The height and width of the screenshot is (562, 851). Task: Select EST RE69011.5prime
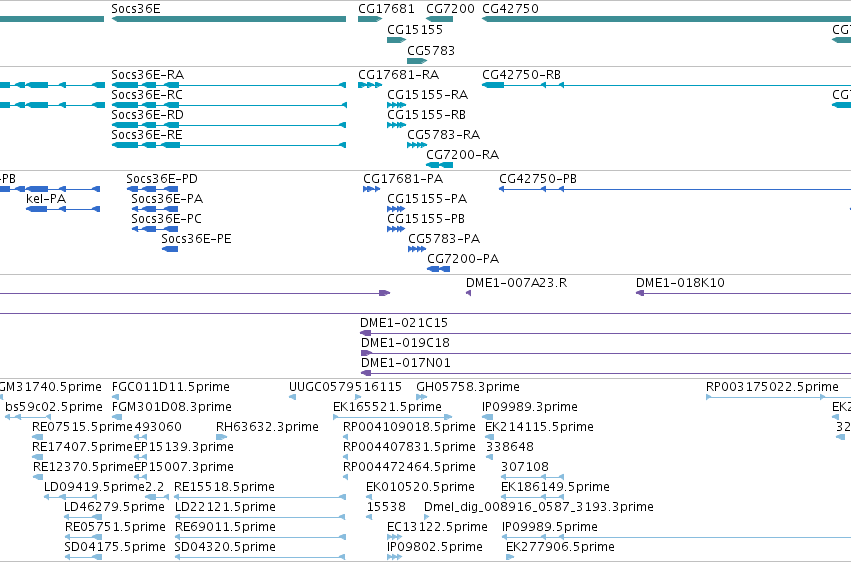pyautogui.click(x=261, y=538)
